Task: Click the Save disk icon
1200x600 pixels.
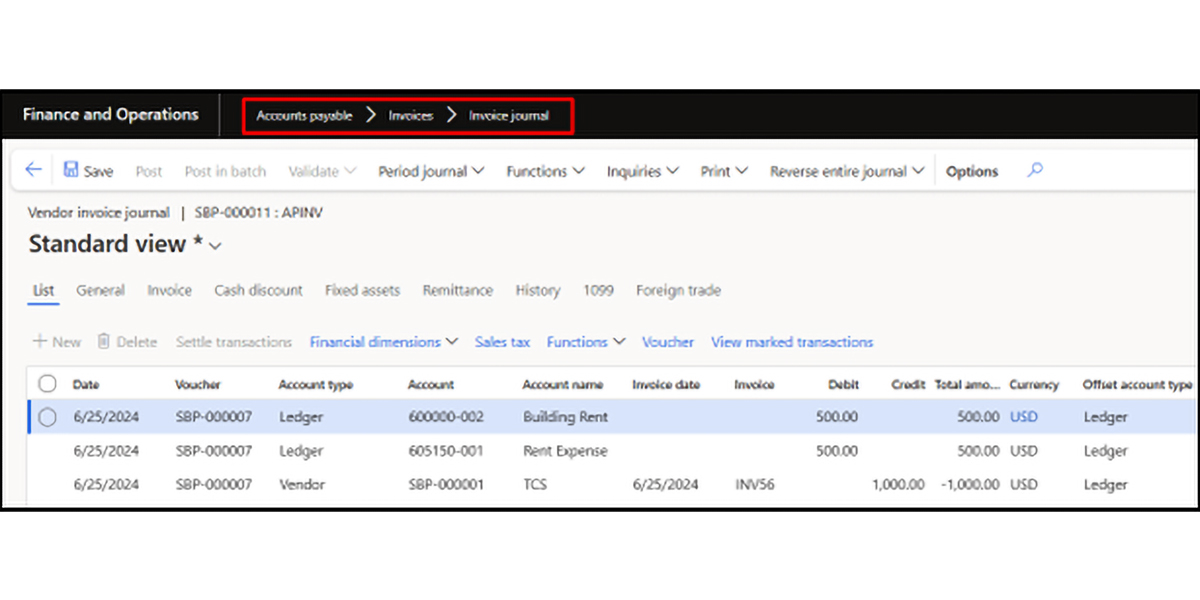Action: point(71,171)
